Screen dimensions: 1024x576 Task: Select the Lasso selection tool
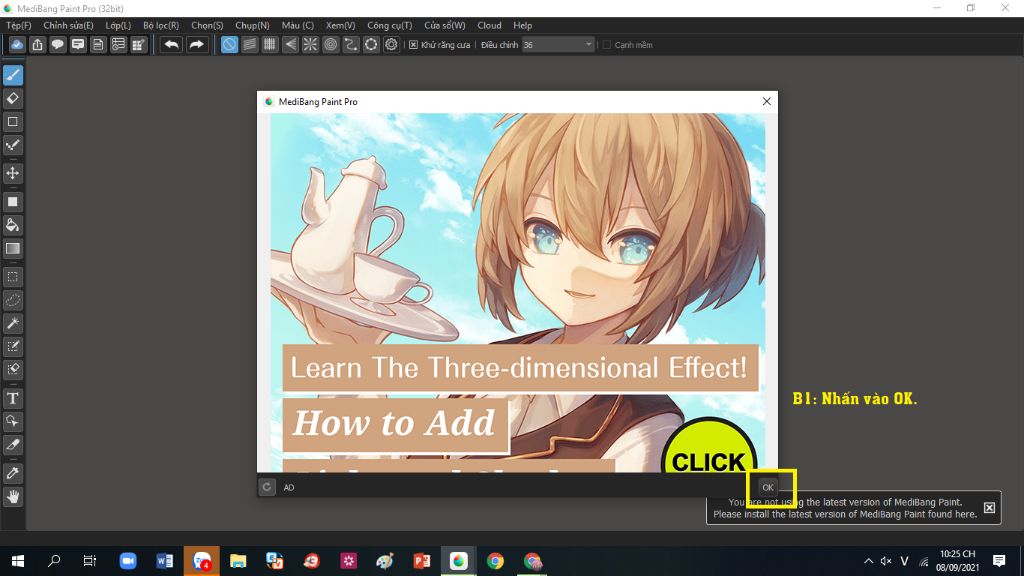pos(12,300)
